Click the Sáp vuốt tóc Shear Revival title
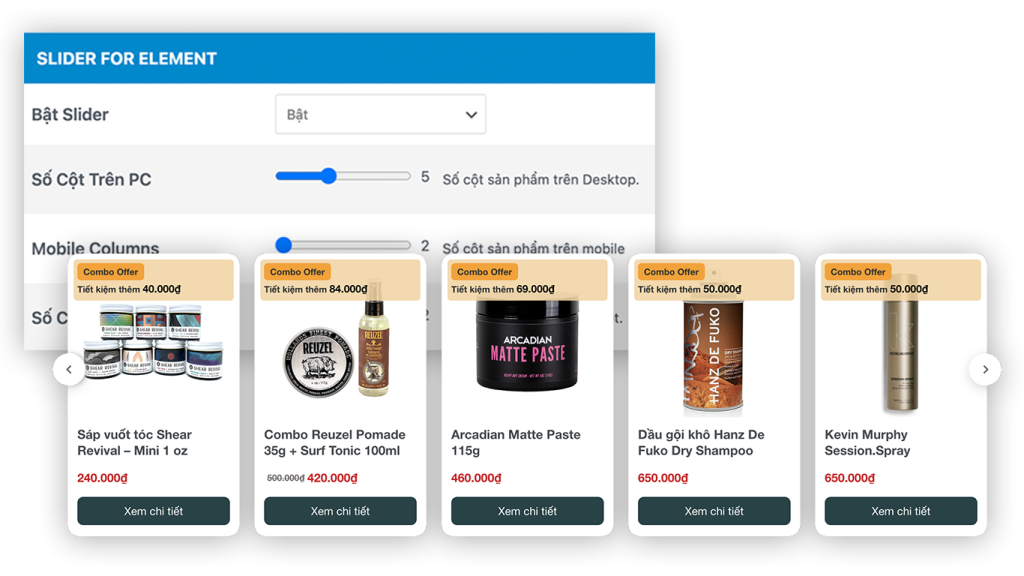This screenshot has height=576, width=1024. point(135,443)
